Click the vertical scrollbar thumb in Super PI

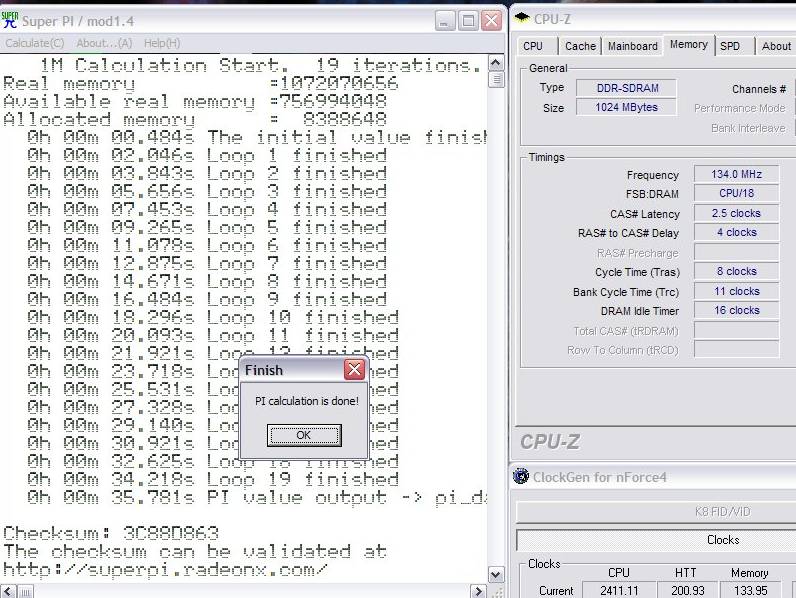coord(496,80)
